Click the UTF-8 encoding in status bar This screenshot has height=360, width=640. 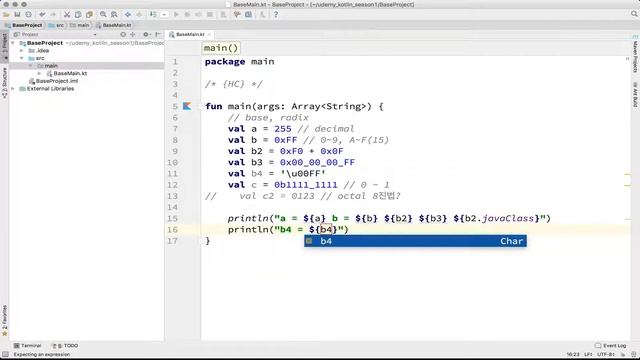607,354
